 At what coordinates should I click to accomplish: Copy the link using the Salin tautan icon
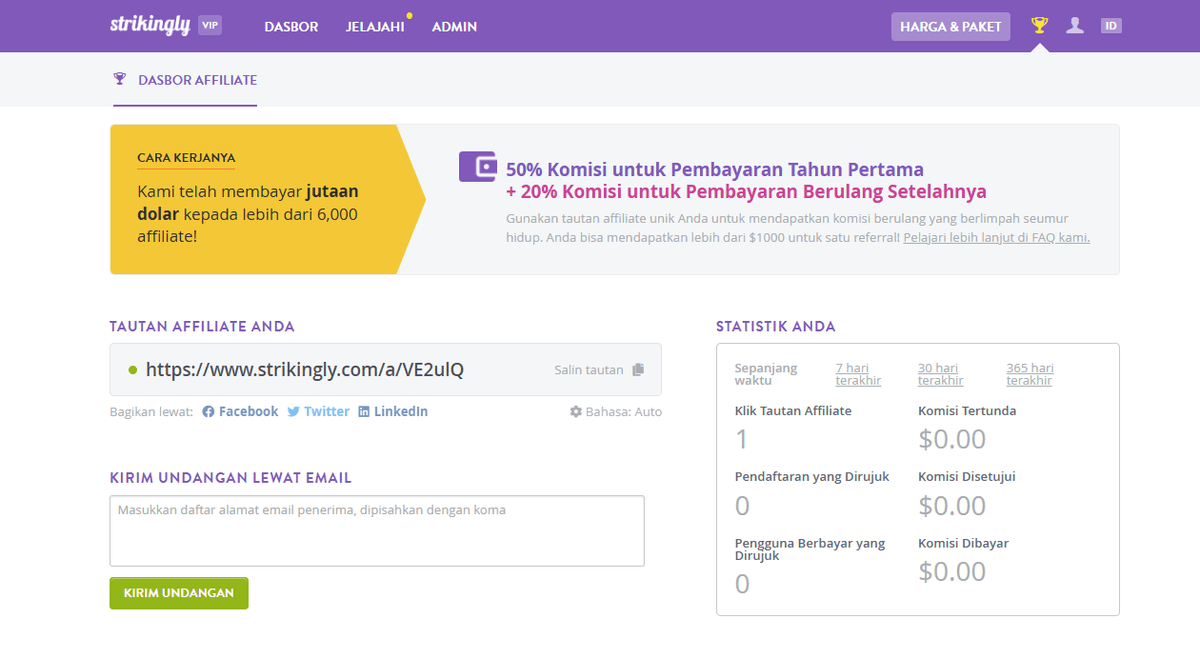[637, 369]
